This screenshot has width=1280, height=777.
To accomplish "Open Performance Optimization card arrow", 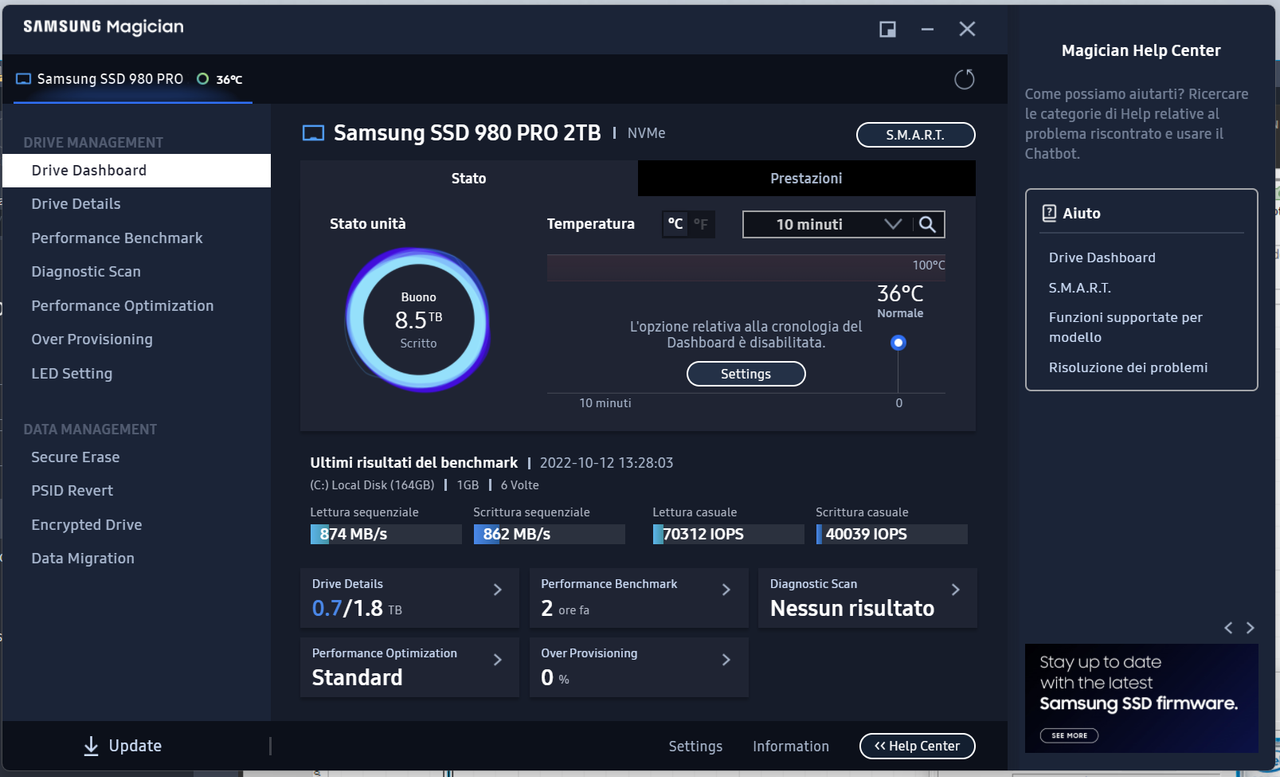I will [x=498, y=660].
